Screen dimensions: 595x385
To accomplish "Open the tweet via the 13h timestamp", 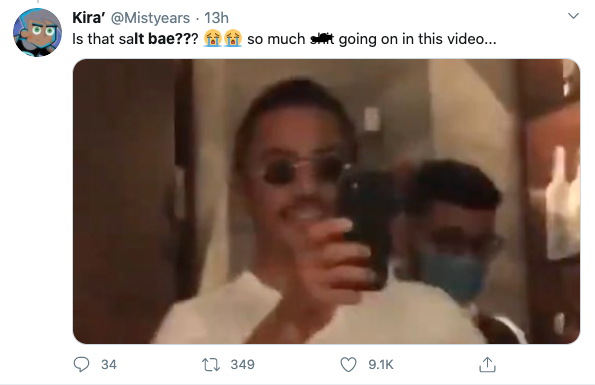I will pyautogui.click(x=216, y=18).
